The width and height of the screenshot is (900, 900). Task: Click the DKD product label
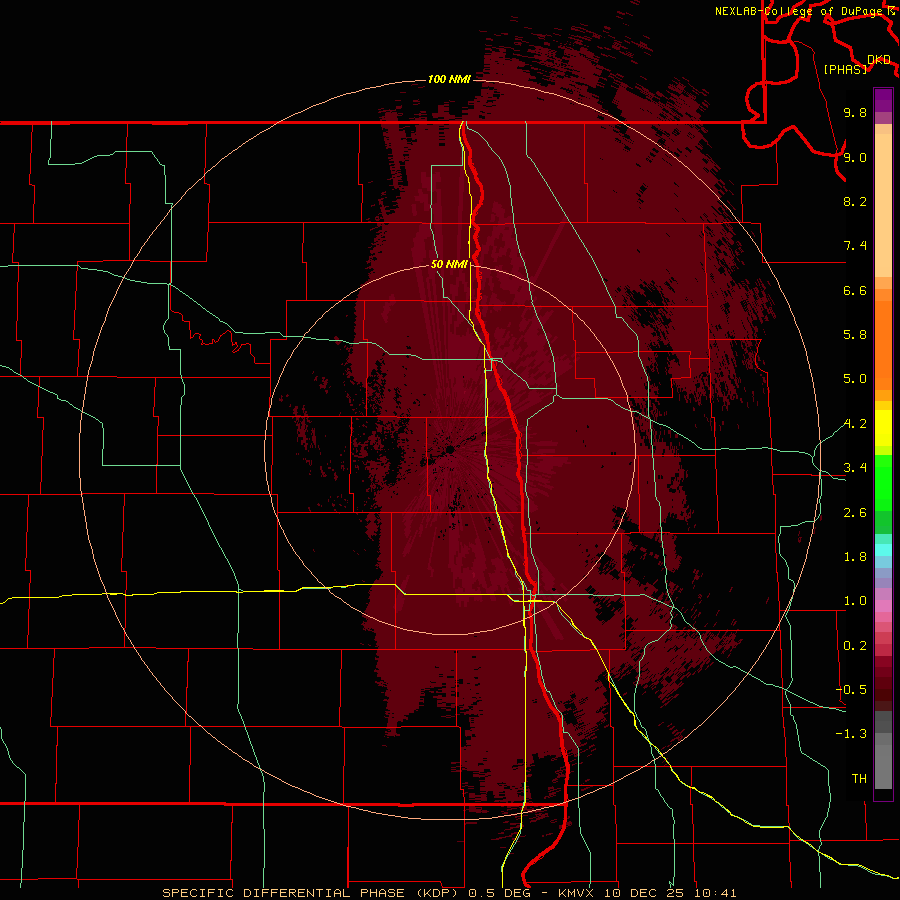879,59
